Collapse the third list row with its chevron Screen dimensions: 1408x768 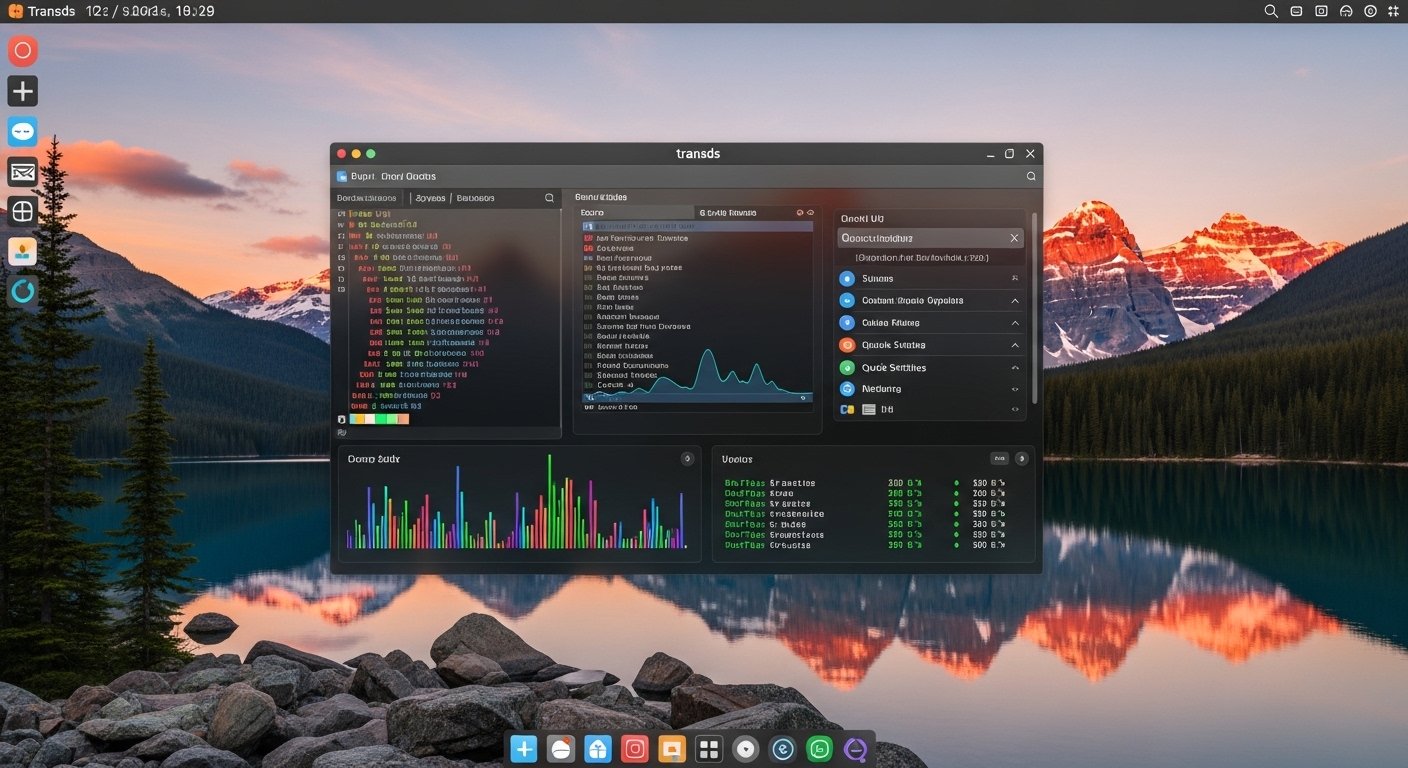tap(1015, 323)
